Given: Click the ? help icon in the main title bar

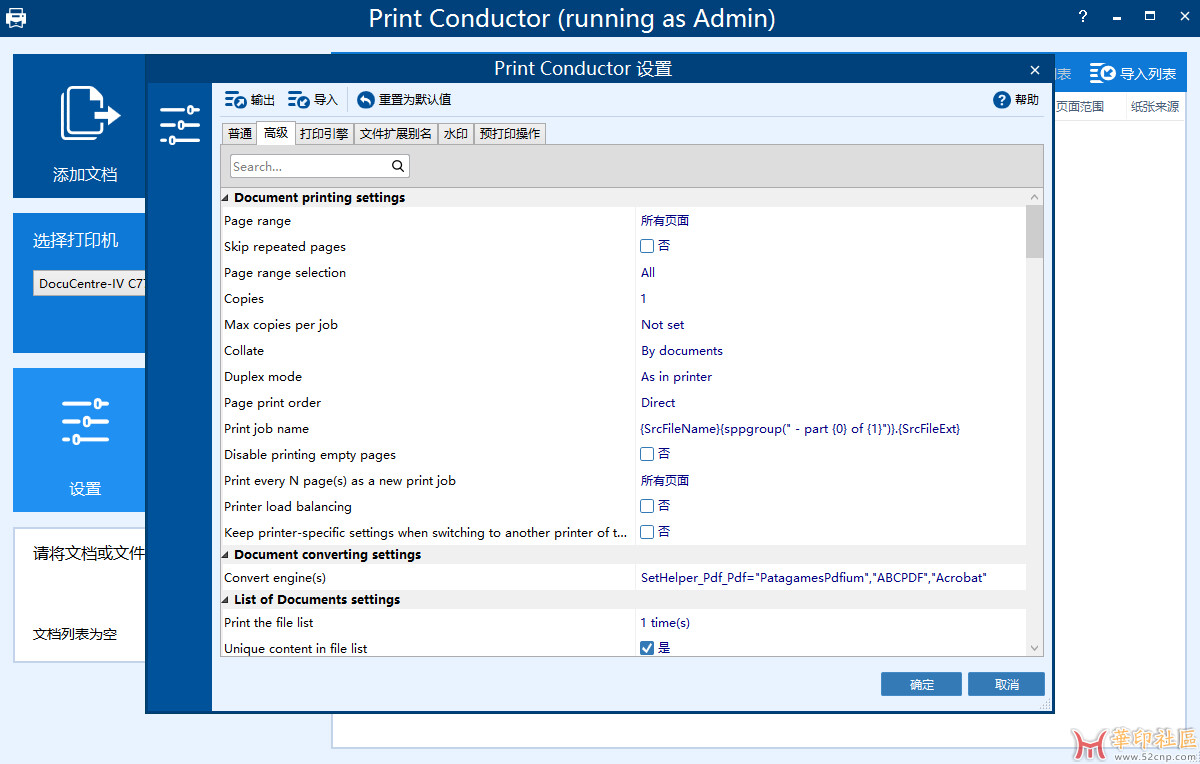Looking at the screenshot, I should [1084, 17].
